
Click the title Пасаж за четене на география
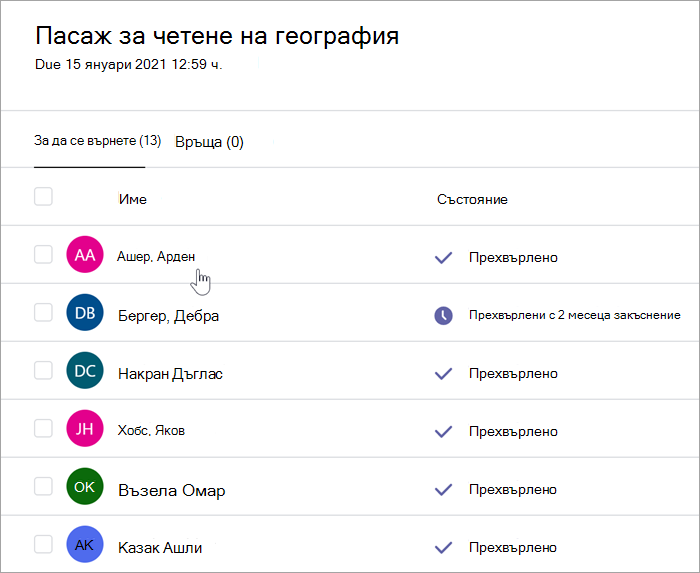(217, 36)
